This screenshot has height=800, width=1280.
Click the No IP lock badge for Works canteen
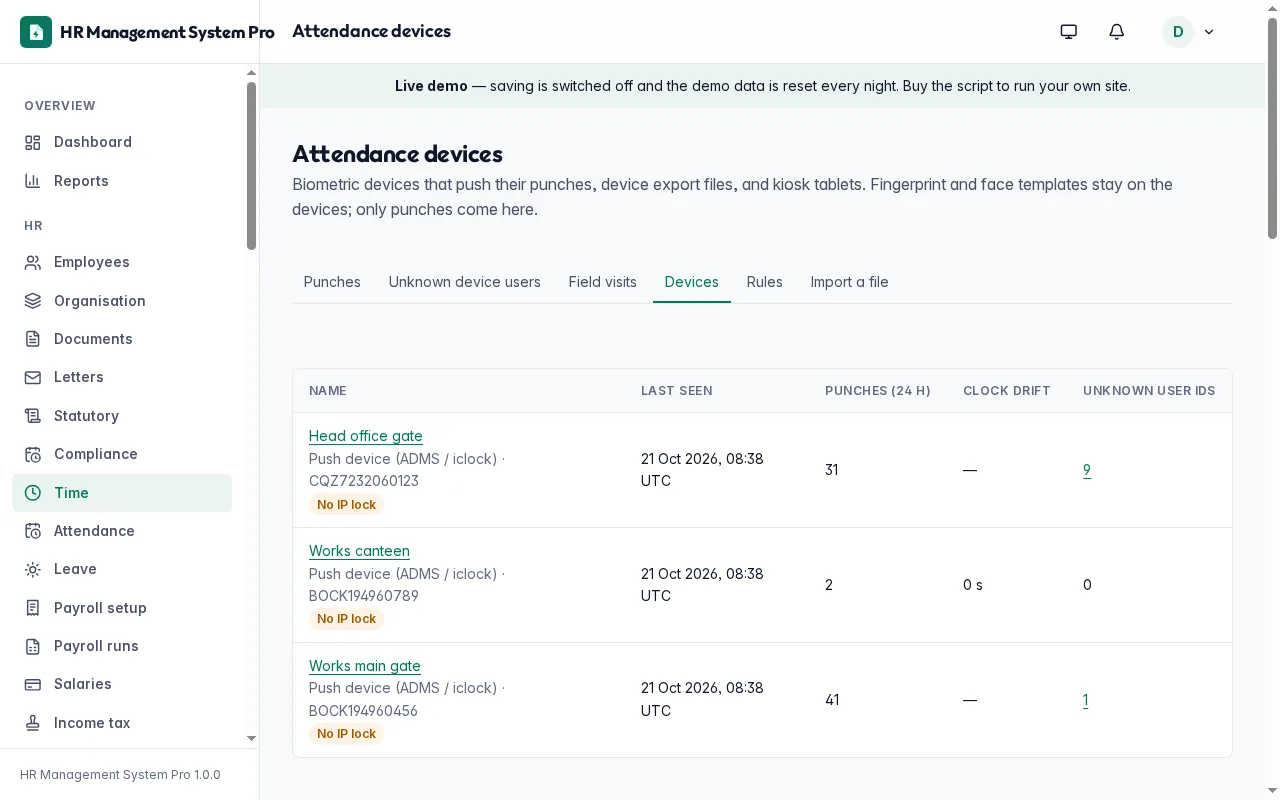pyautogui.click(x=347, y=619)
